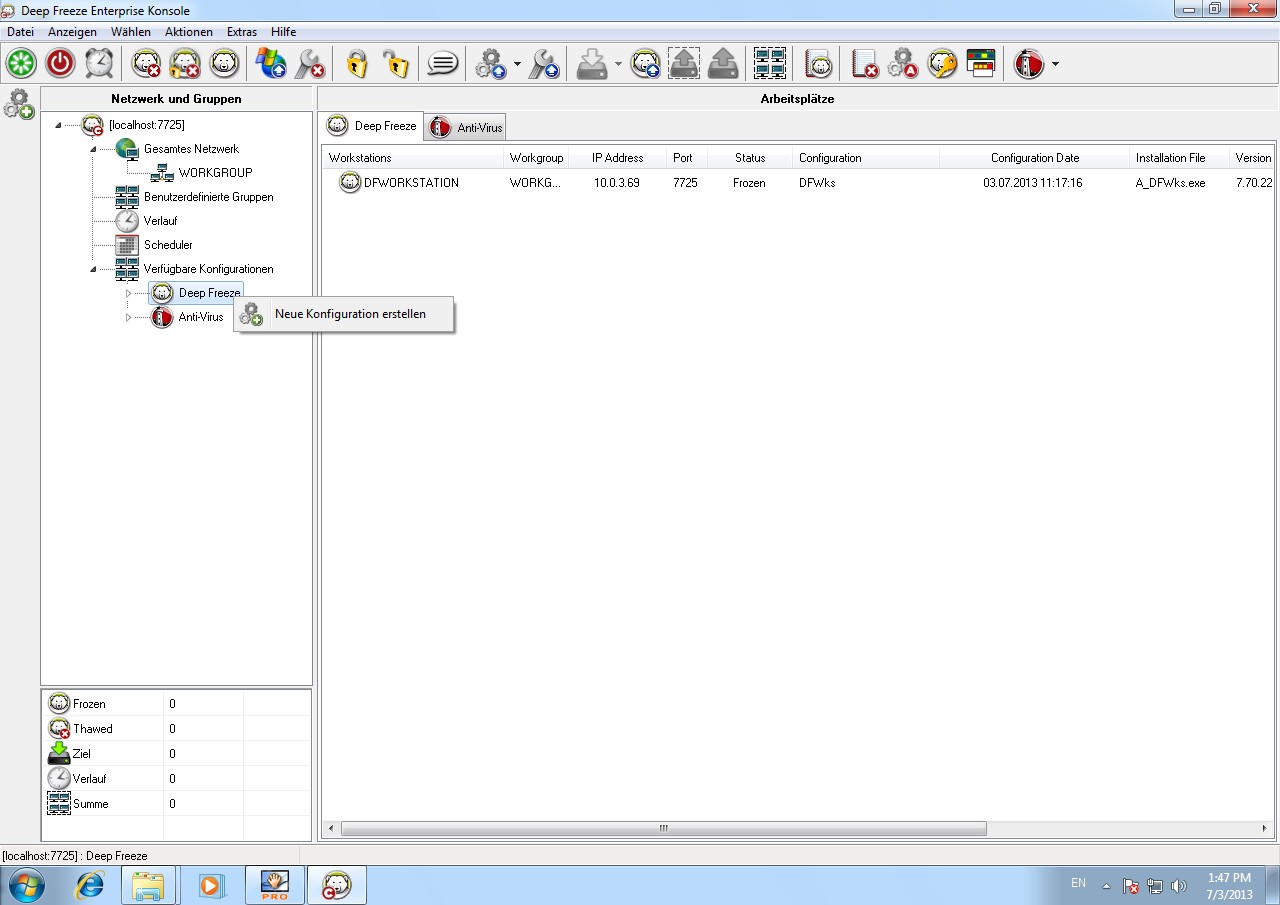Screen dimensions: 1280x905
Task: Click the dashed-outline disk upload toolbar icon
Action: point(684,64)
